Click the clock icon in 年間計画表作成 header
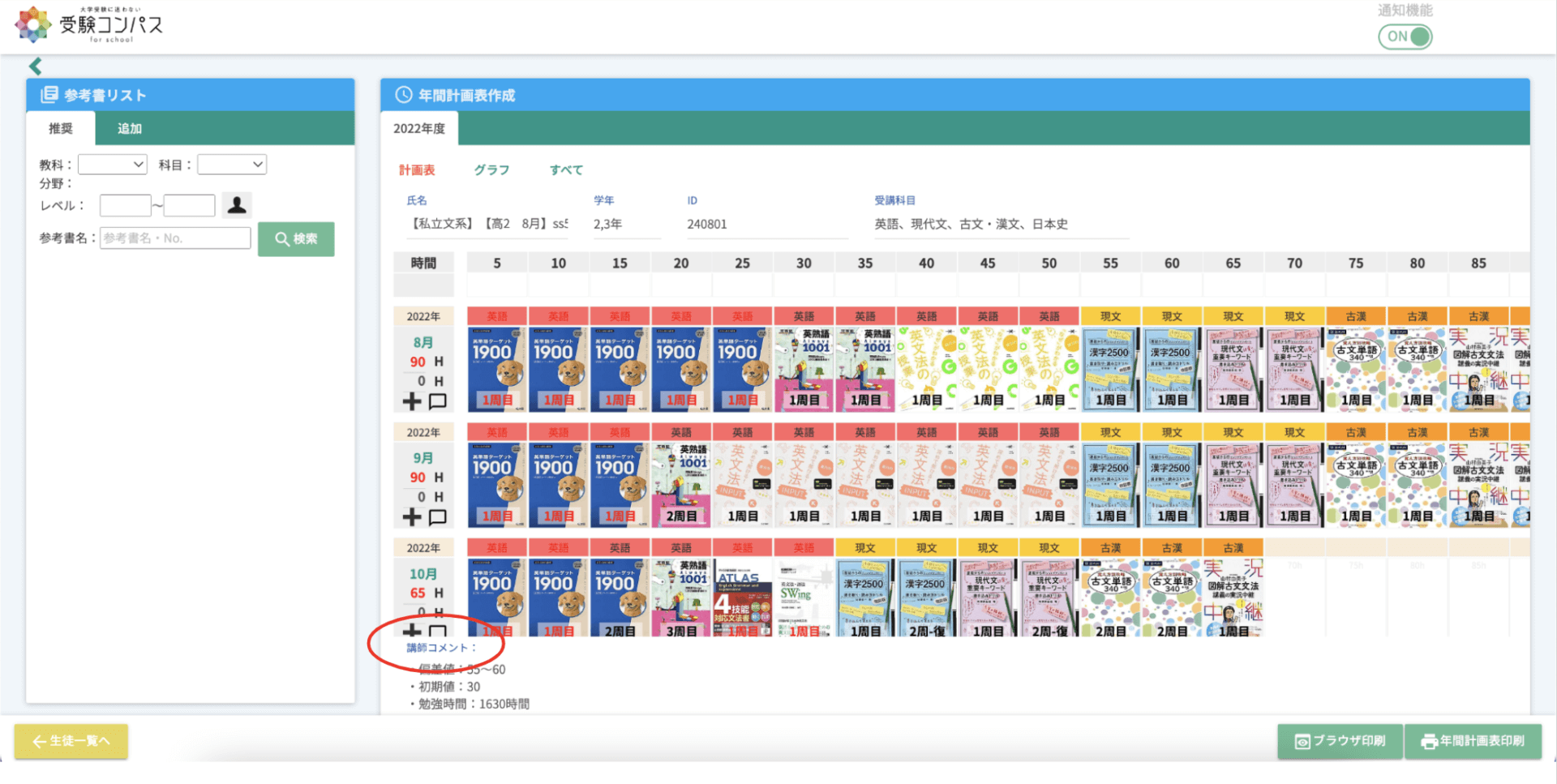1557x784 pixels. 403,95
